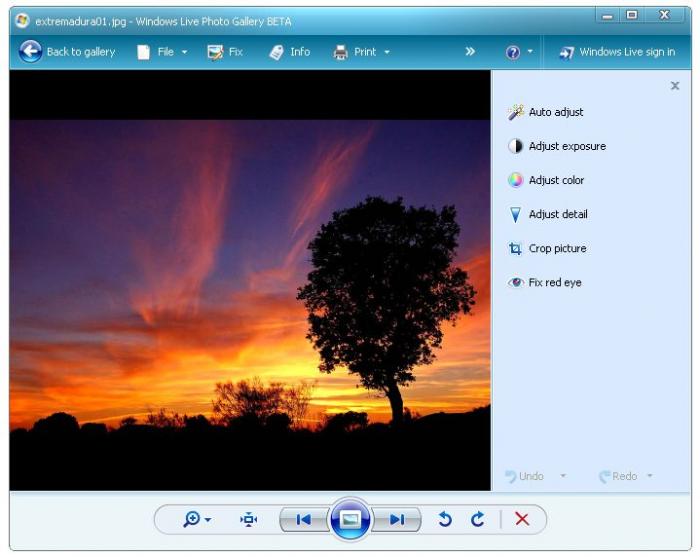Click the fit to window icon
Image resolution: width=700 pixels, height=557 pixels.
(249, 520)
